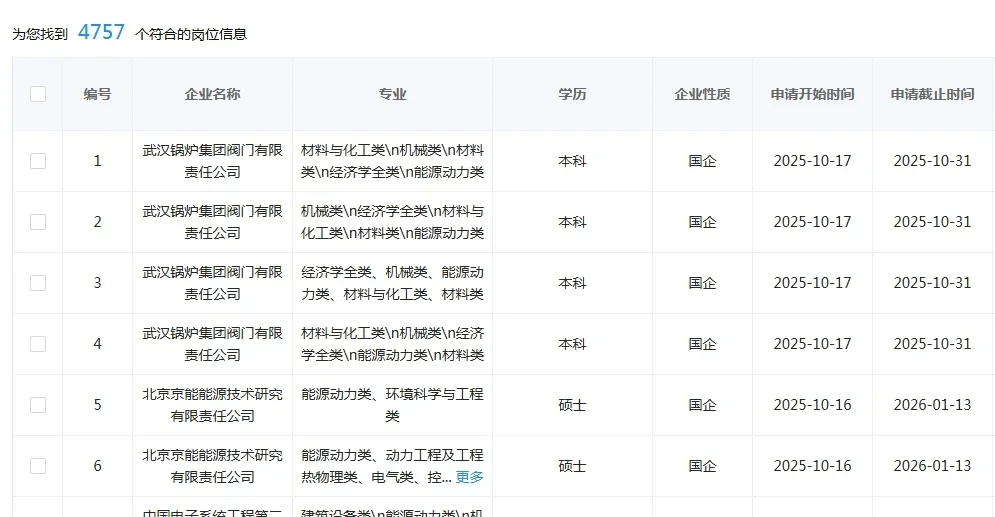The height and width of the screenshot is (517, 995).
Task: Click the 企业名称 column header
Action: tap(213, 94)
